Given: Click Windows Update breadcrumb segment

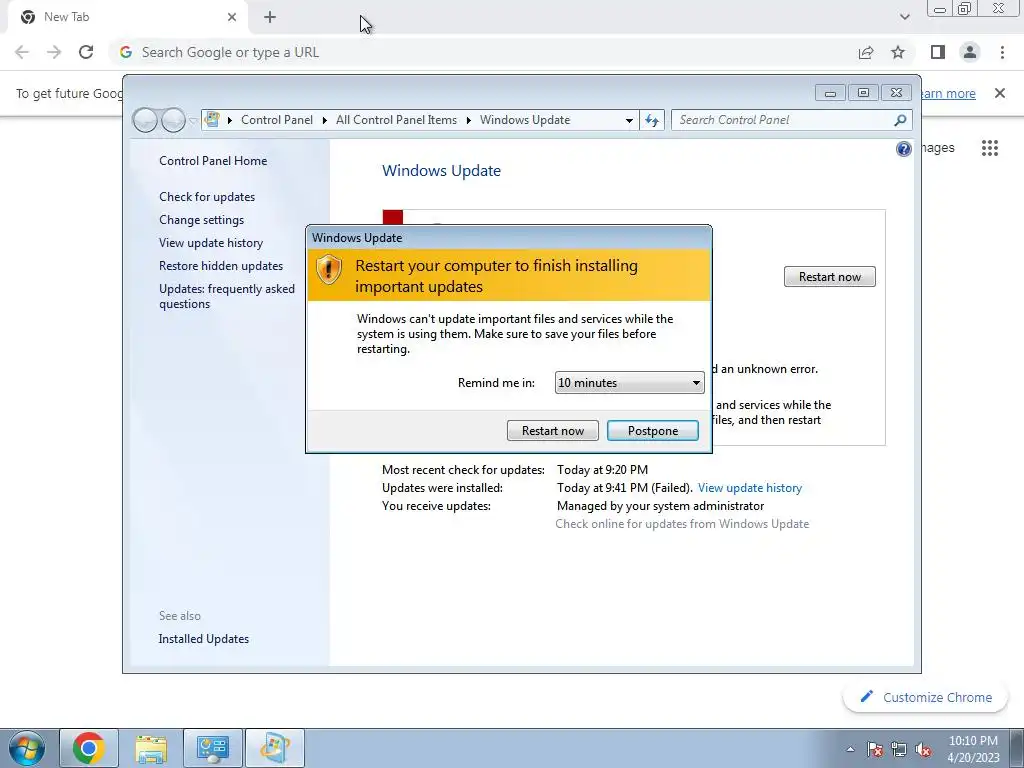Looking at the screenshot, I should pyautogui.click(x=525, y=120).
